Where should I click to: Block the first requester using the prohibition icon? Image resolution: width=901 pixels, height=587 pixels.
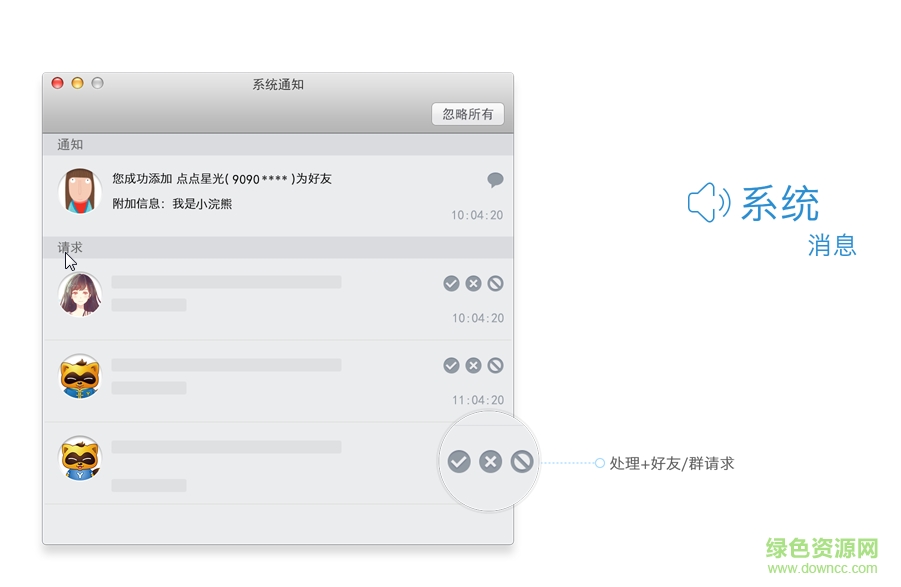coord(496,283)
